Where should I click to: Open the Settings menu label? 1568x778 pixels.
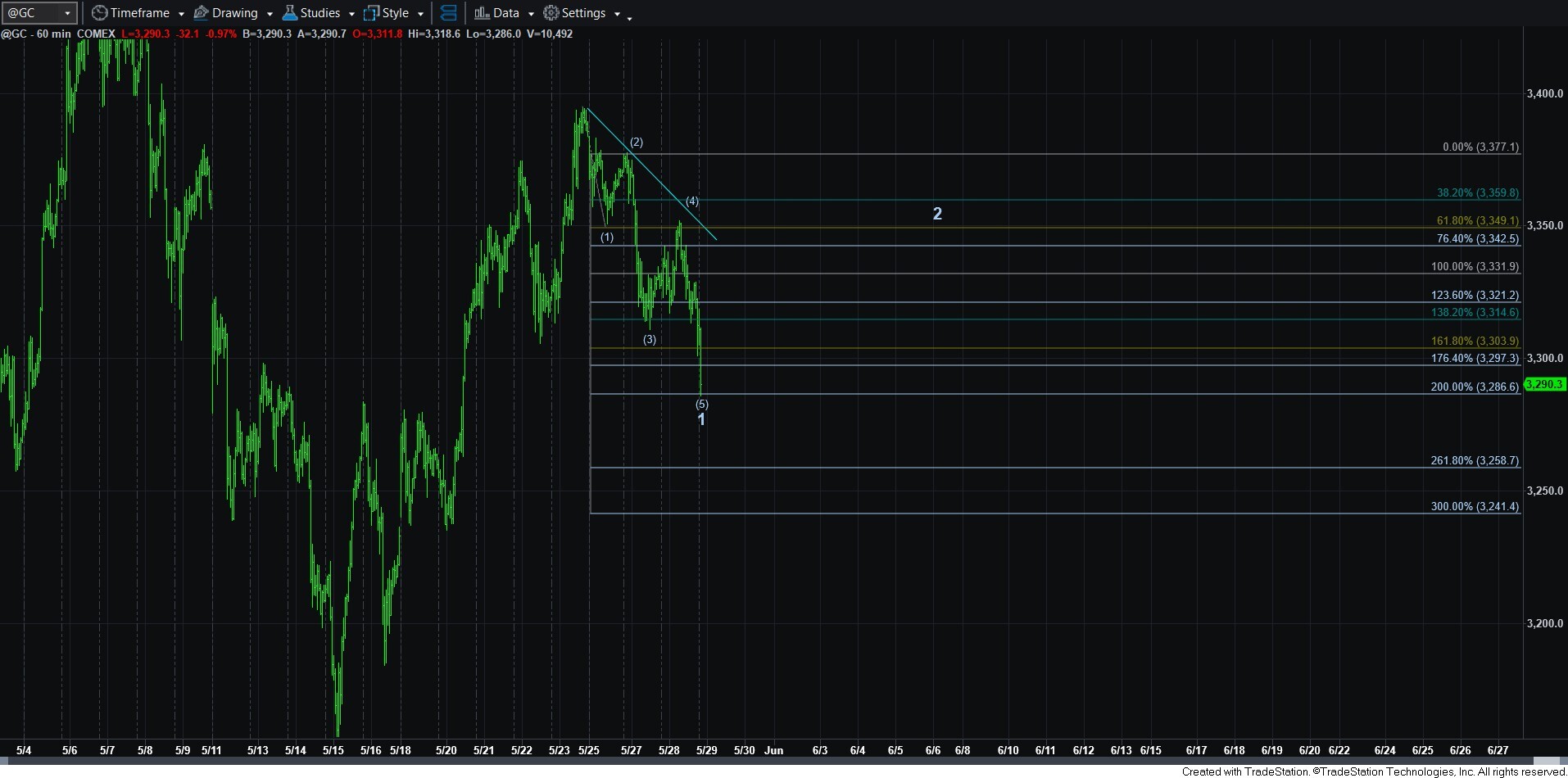[x=584, y=13]
